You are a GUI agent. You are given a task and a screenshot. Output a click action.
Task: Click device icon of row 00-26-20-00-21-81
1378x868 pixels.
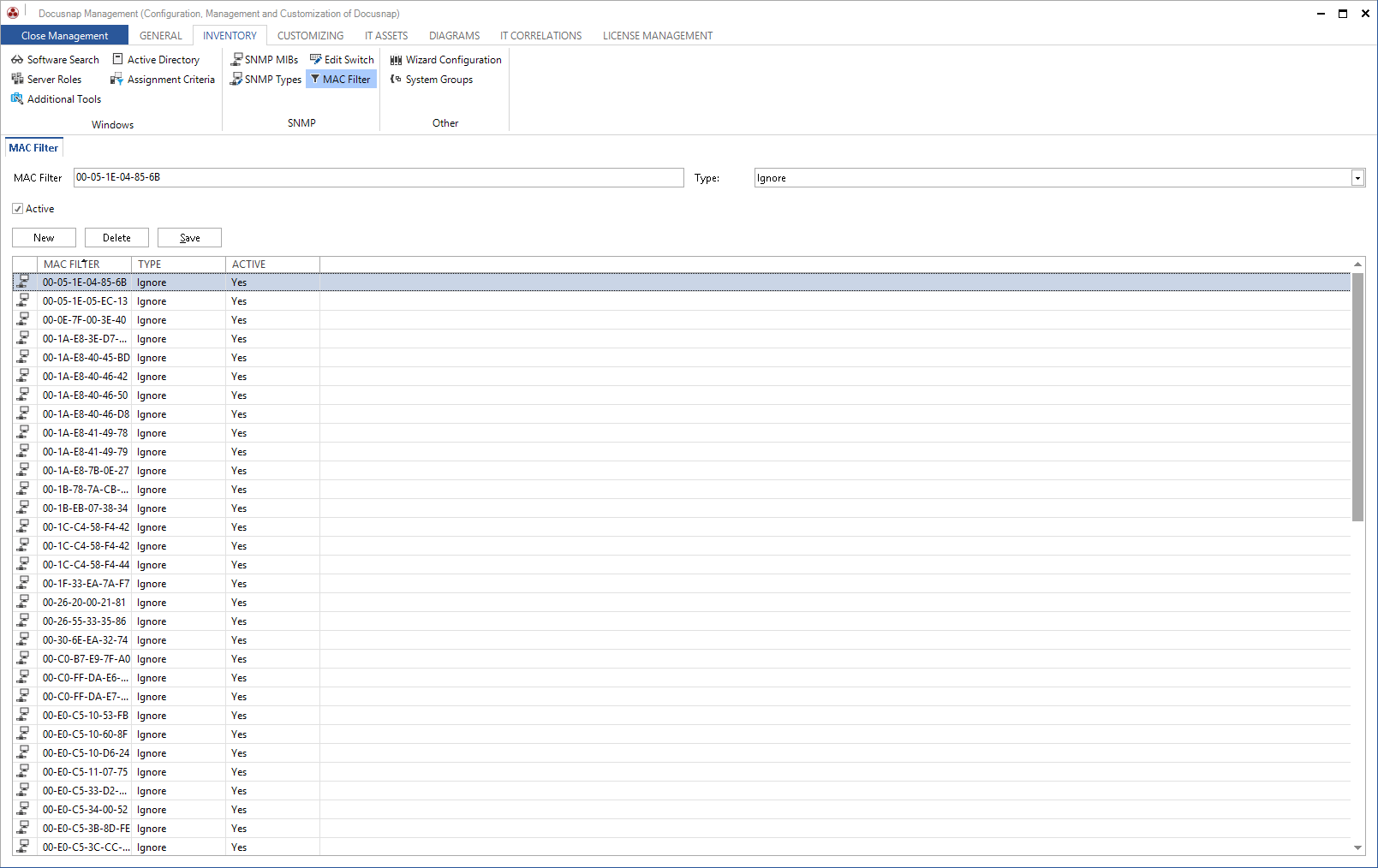24,602
